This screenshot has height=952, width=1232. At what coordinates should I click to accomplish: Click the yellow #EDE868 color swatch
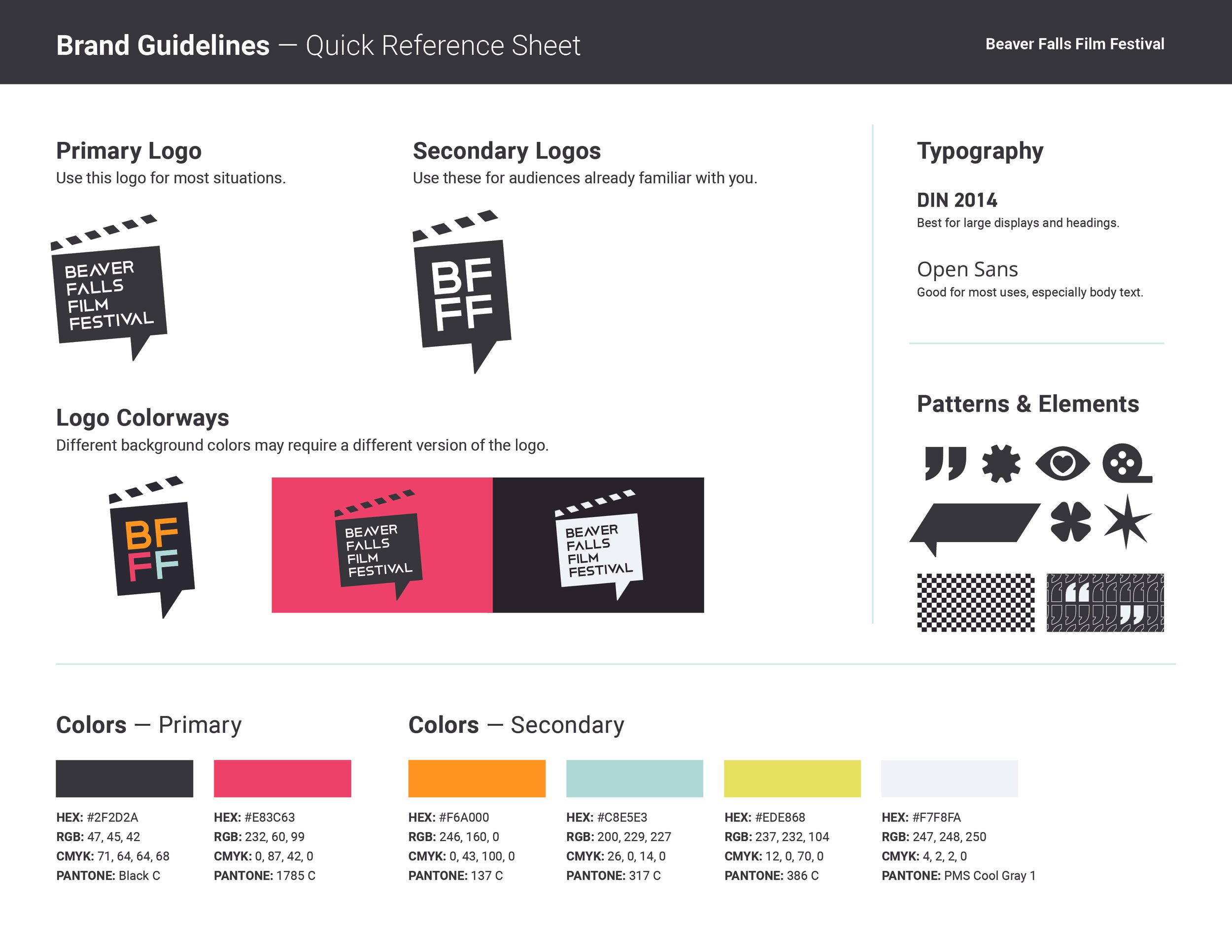[x=792, y=778]
